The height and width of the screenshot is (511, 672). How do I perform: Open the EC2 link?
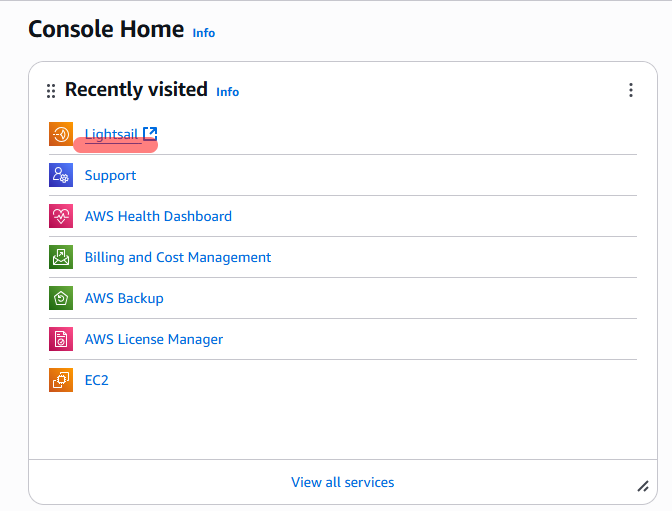tap(97, 380)
